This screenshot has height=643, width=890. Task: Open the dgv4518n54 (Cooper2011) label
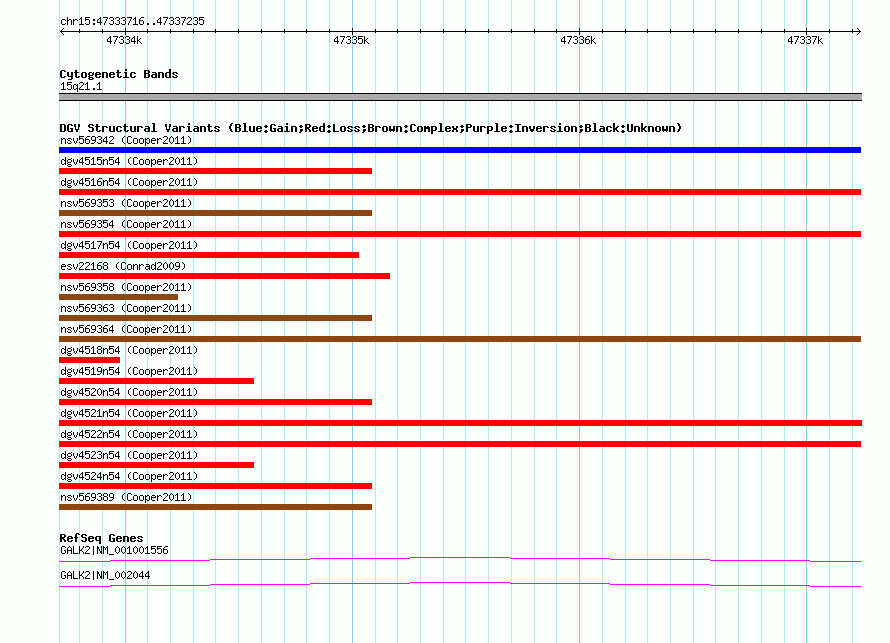point(129,350)
